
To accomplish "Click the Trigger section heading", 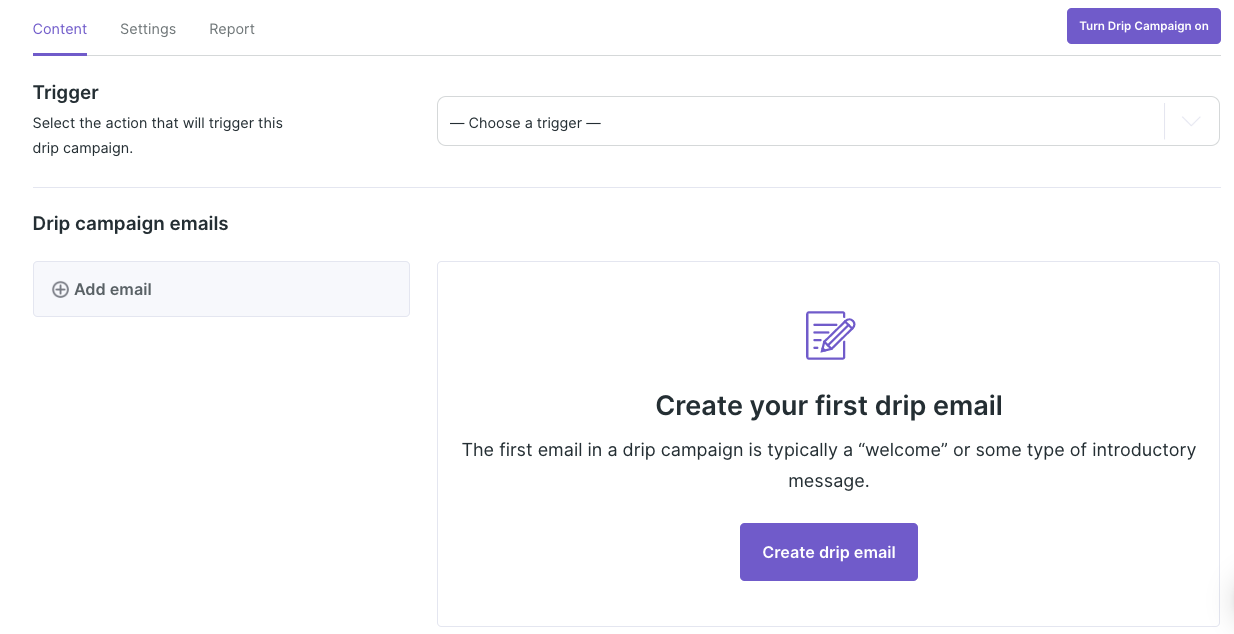I will (65, 92).
